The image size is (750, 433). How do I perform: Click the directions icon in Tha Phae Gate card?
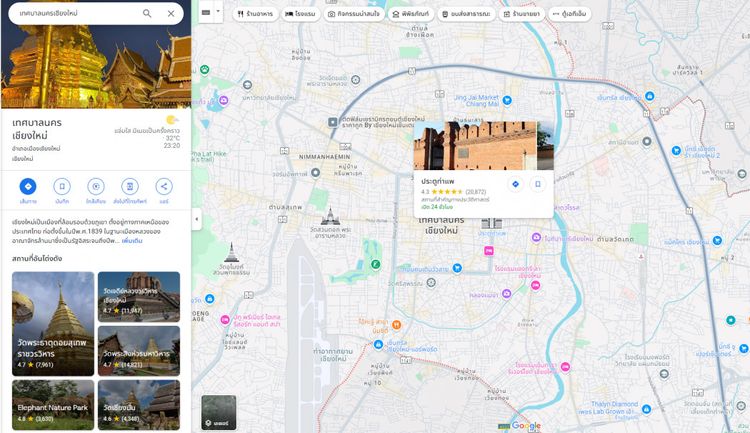515,184
